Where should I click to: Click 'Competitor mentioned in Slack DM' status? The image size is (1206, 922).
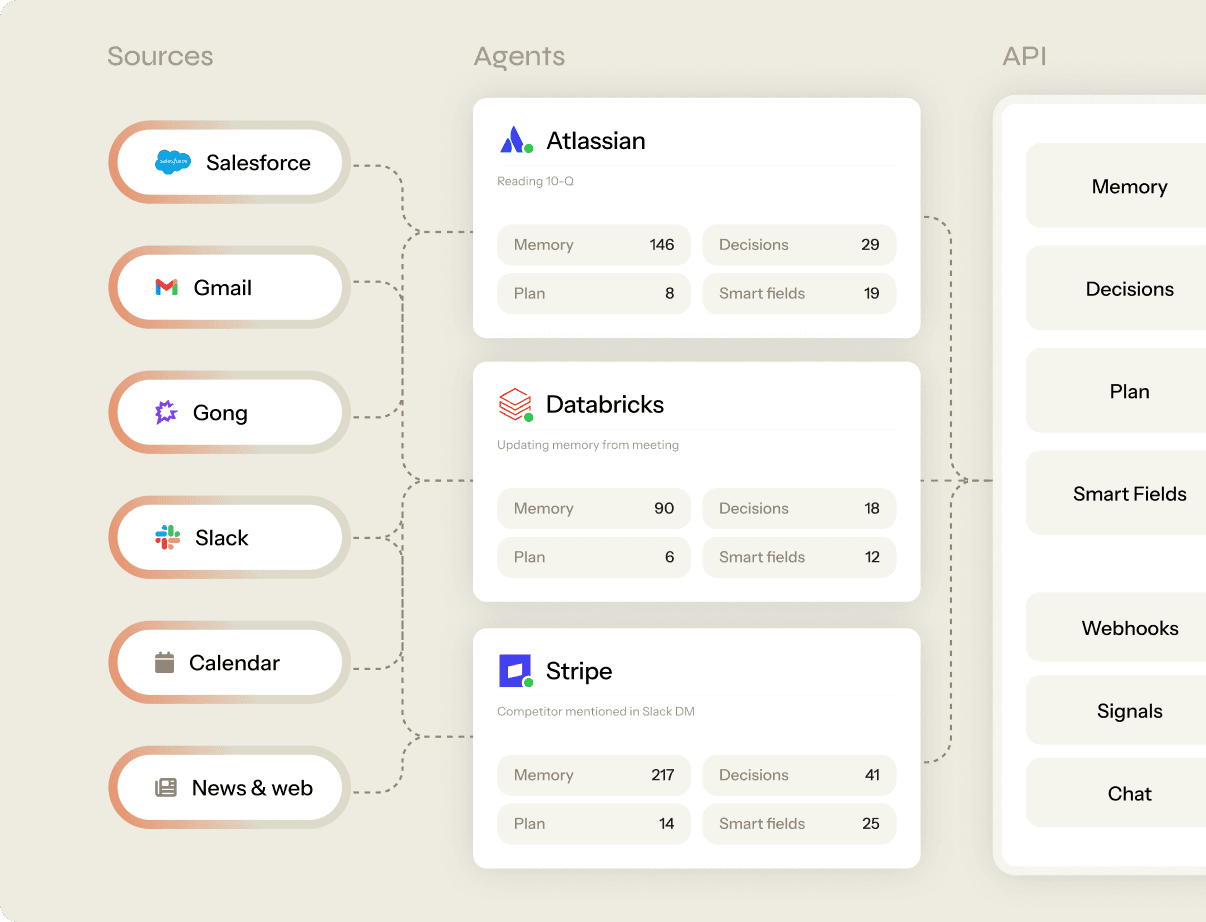[596, 712]
